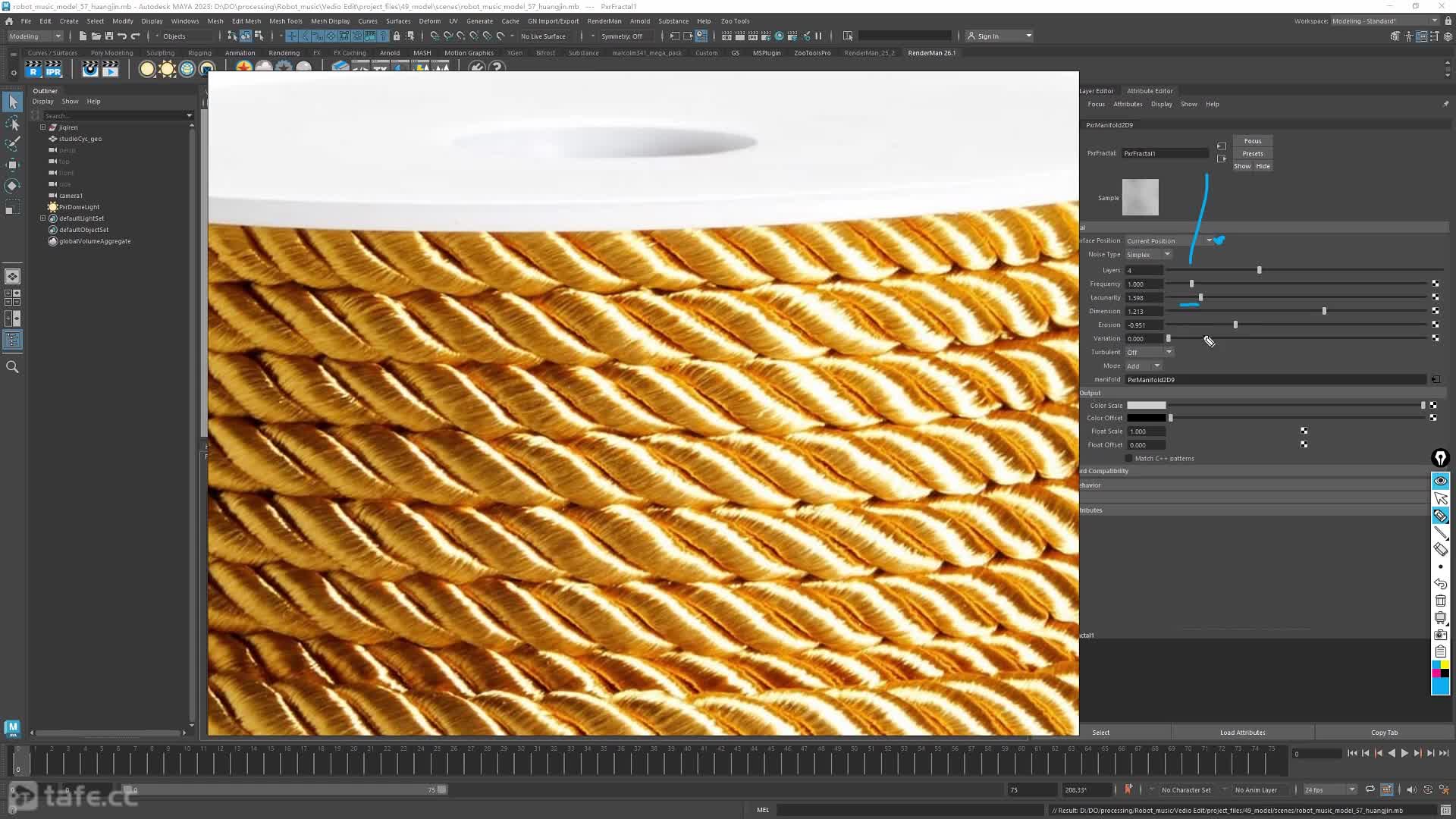The height and width of the screenshot is (819, 1456).
Task: Open the Script Editor icon at bottom right
Action: coord(1445,810)
